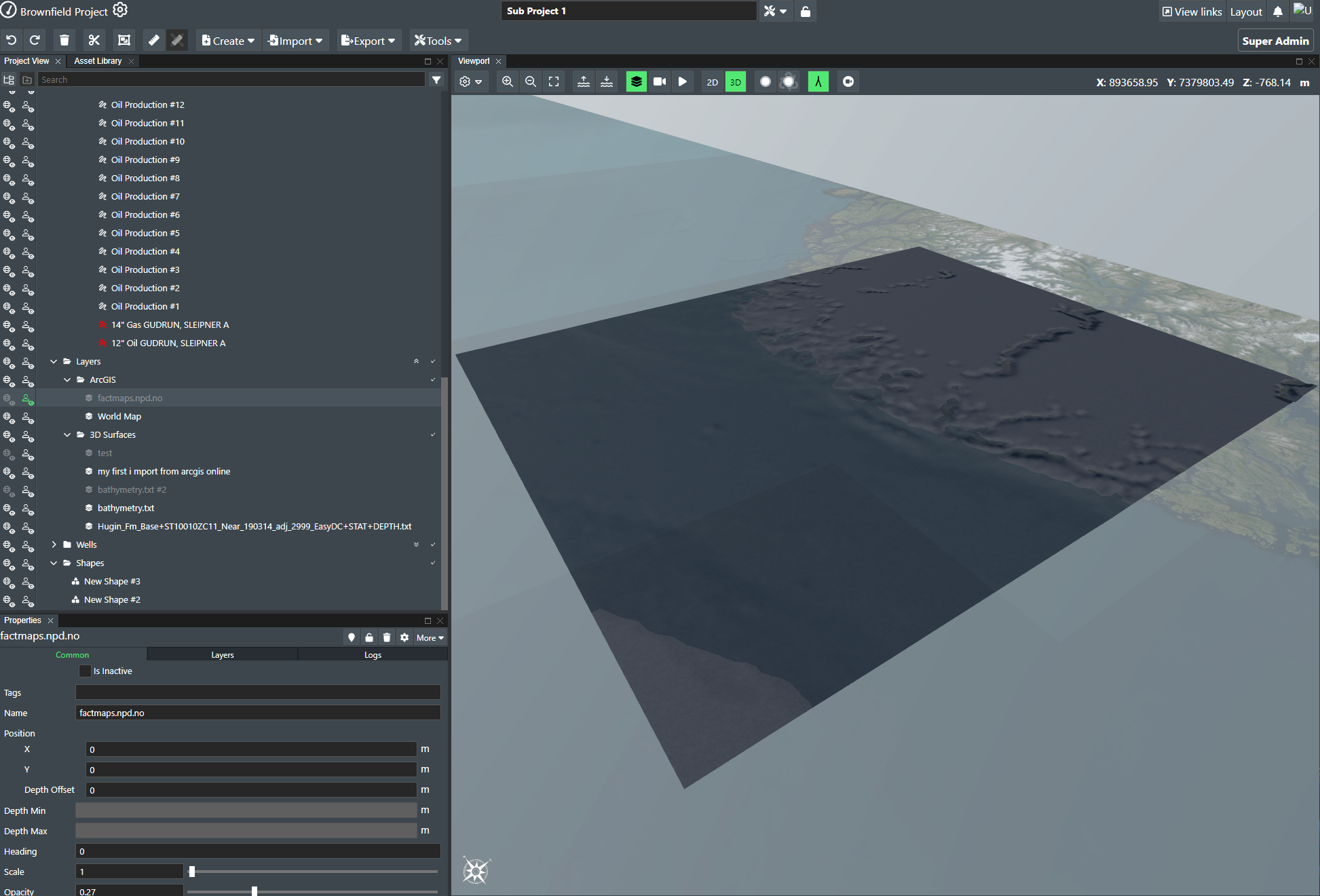The width and height of the screenshot is (1320, 896).
Task: Click the location pin icon in Properties
Action: coord(352,637)
